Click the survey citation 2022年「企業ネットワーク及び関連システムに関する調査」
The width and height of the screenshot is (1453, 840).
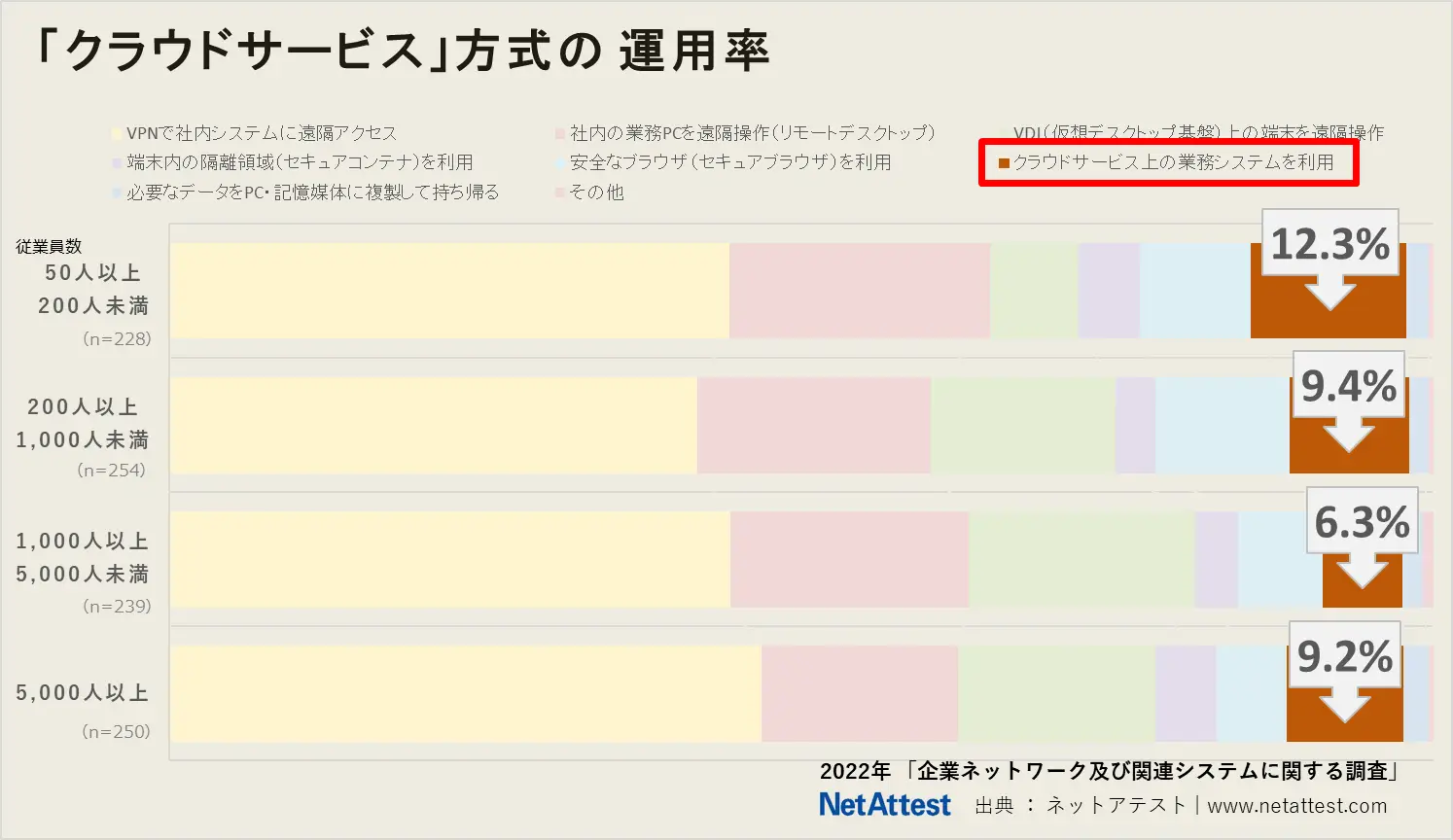tap(1110, 772)
